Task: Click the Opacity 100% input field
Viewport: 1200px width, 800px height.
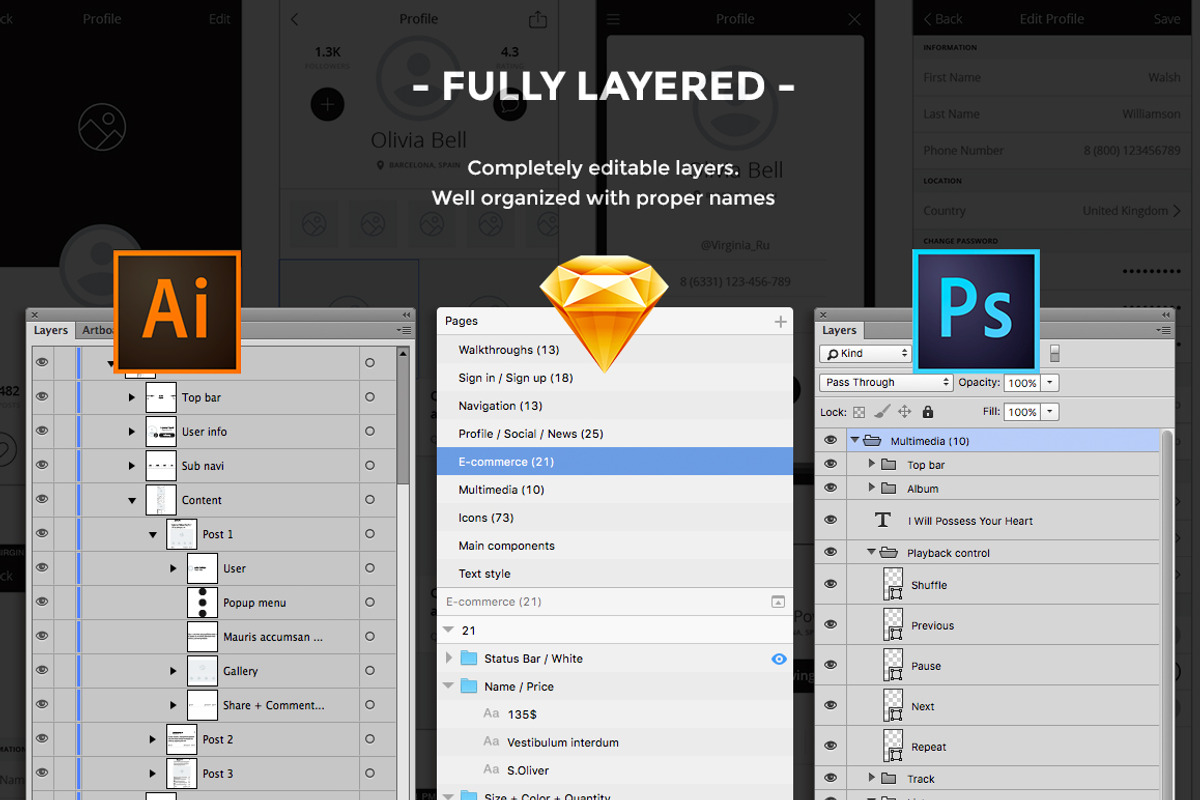Action: click(x=1022, y=382)
